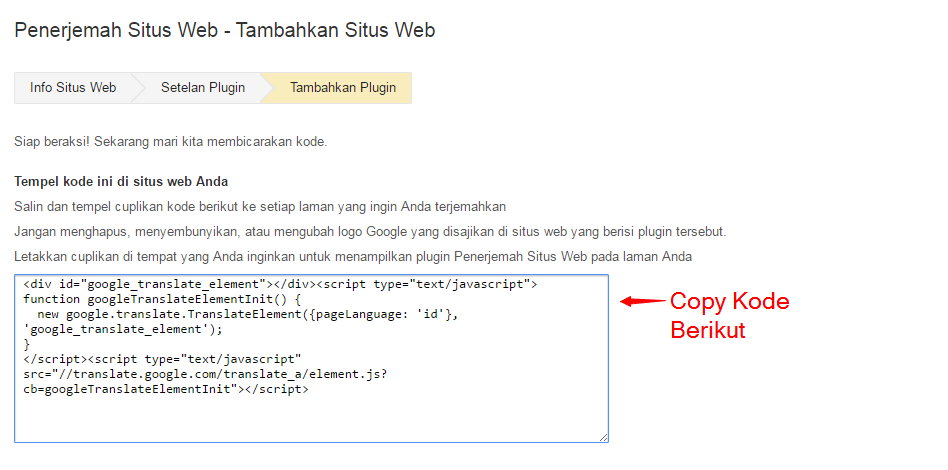
Task: Click the code line 'function googleTranslateElementInit() {'
Action: click(x=162, y=299)
